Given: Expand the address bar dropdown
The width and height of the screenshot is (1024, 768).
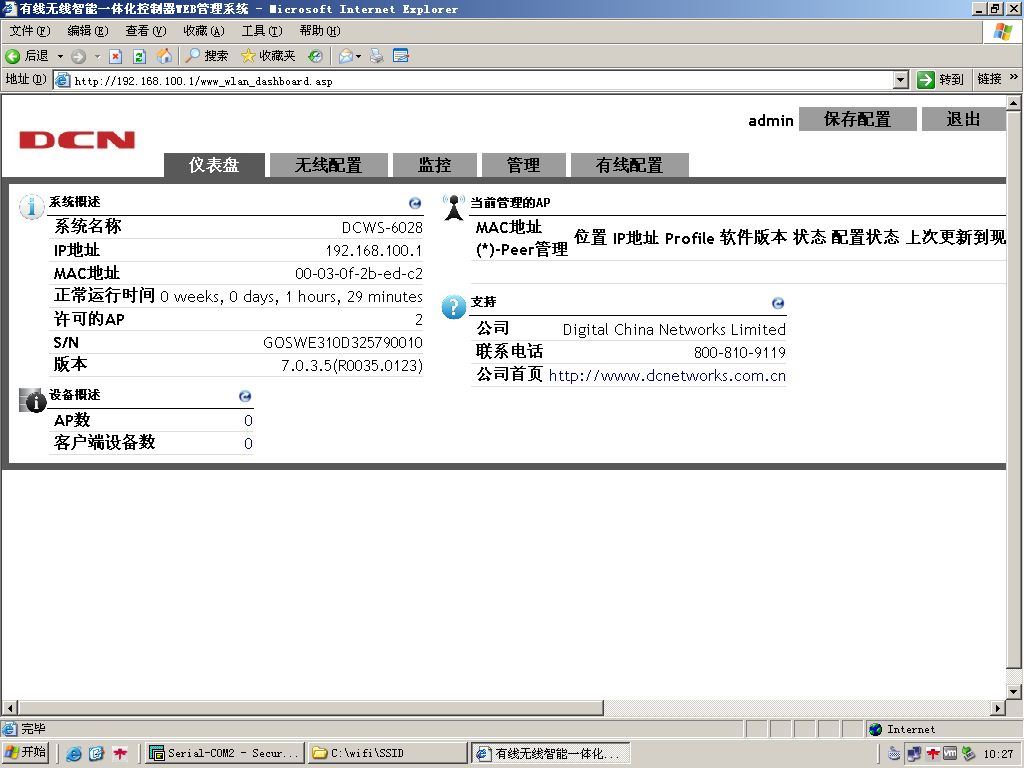Looking at the screenshot, I should coord(901,80).
